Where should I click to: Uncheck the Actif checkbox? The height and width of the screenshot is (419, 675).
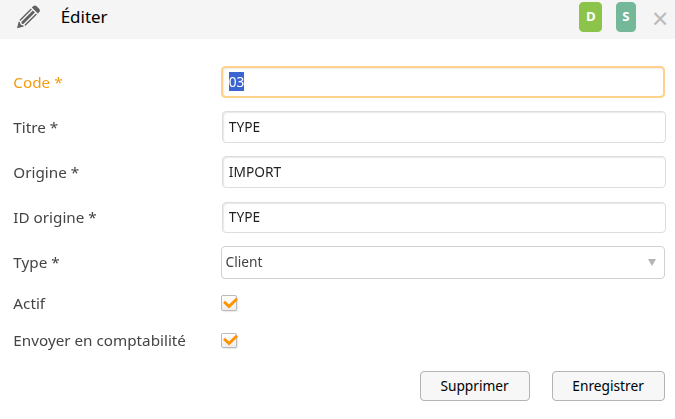pos(229,303)
